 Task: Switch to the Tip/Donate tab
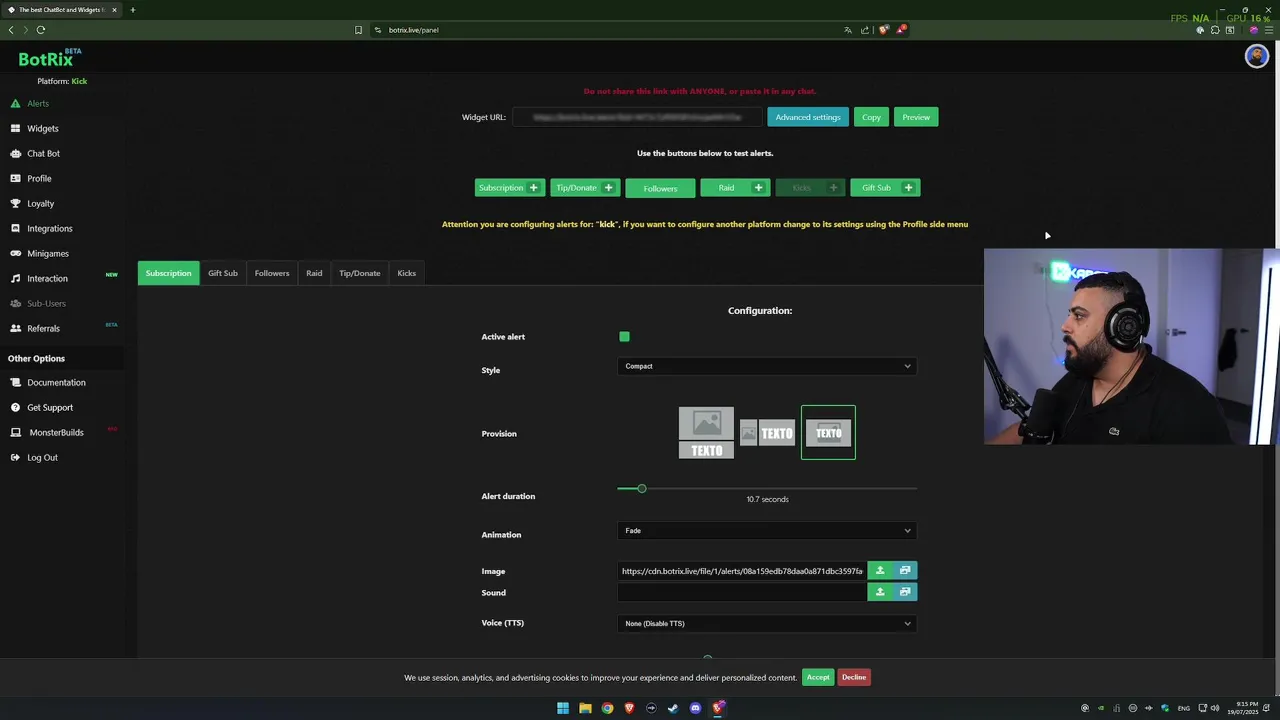360,273
